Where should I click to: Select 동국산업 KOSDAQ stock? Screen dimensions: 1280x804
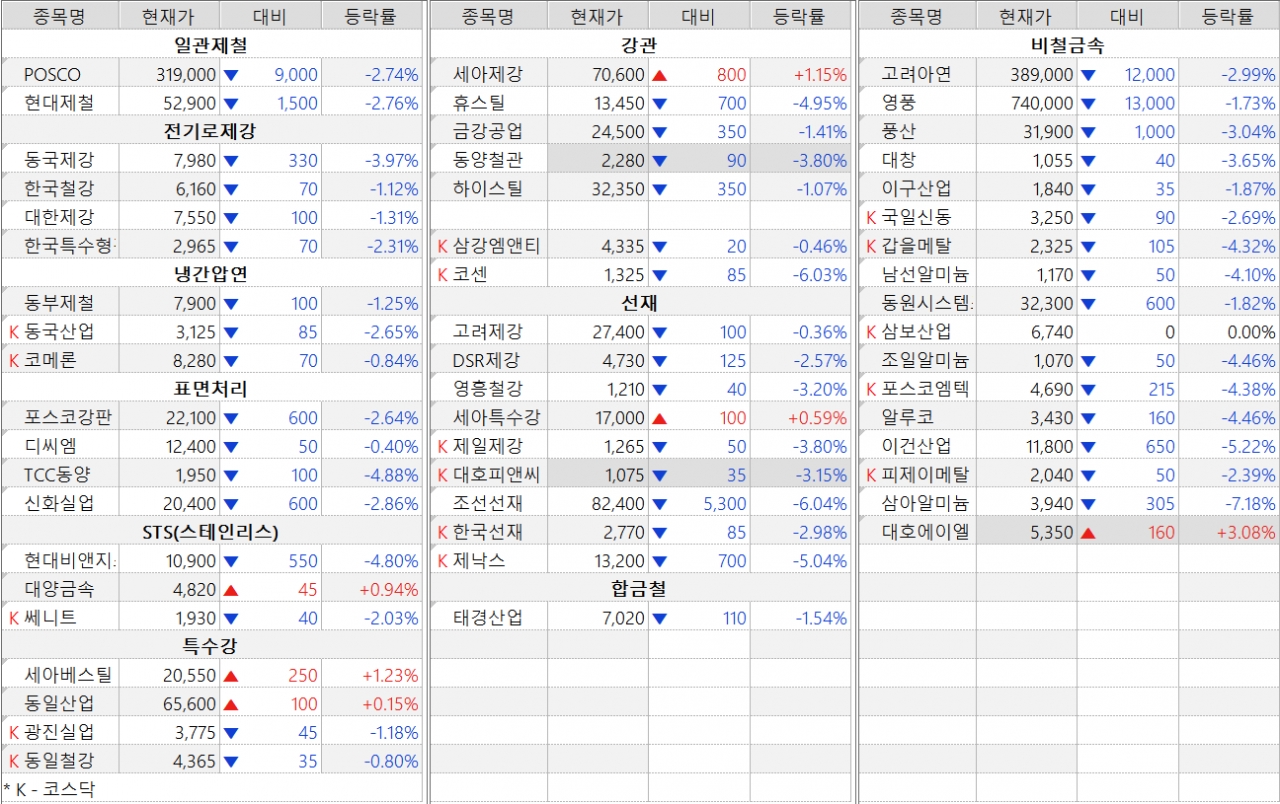pyautogui.click(x=59, y=332)
